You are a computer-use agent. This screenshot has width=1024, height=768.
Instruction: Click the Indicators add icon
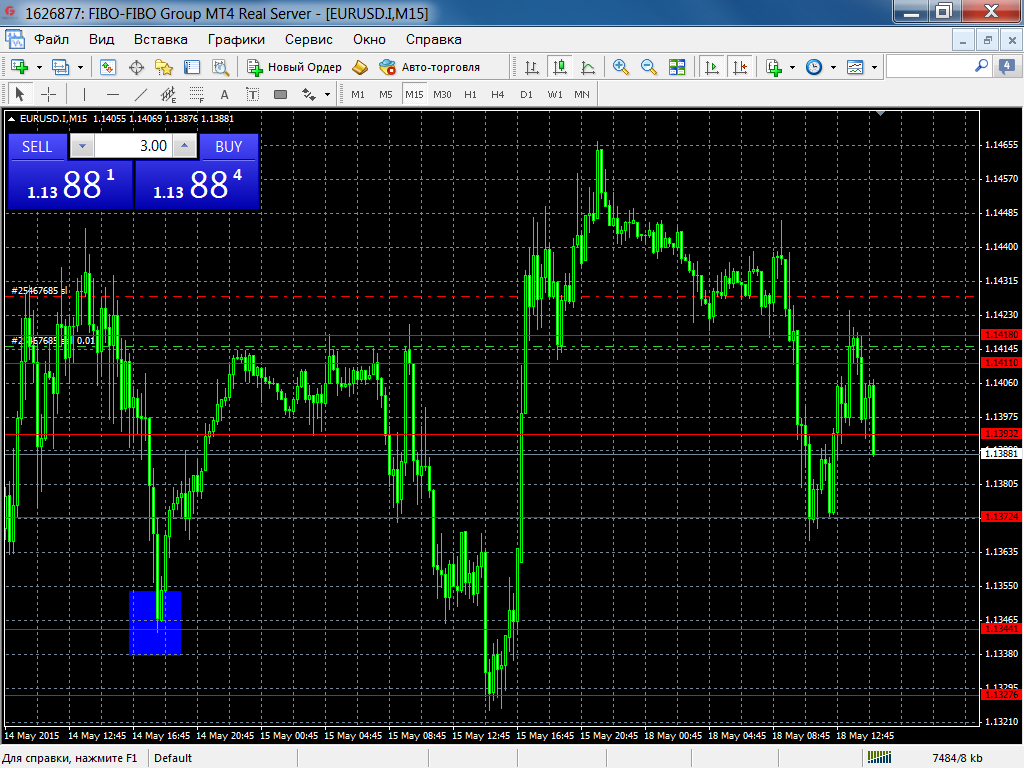coord(774,67)
